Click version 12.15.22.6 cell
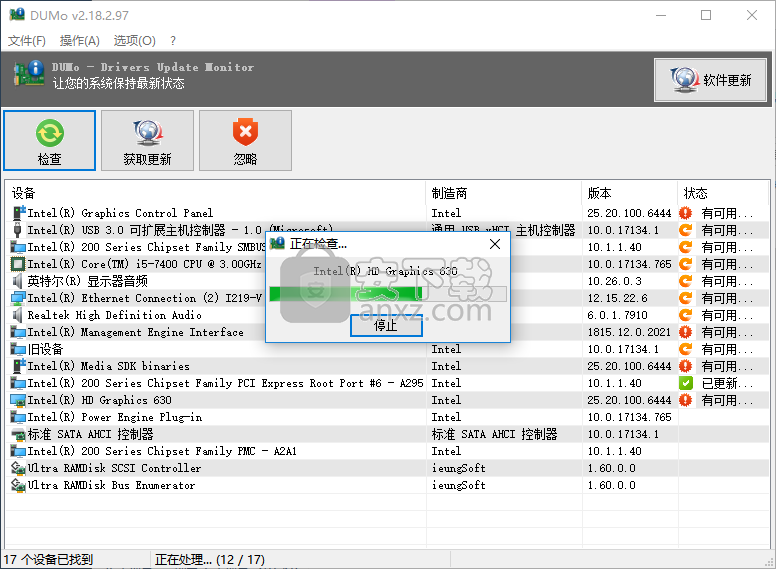The height and width of the screenshot is (569, 776). tap(618, 298)
